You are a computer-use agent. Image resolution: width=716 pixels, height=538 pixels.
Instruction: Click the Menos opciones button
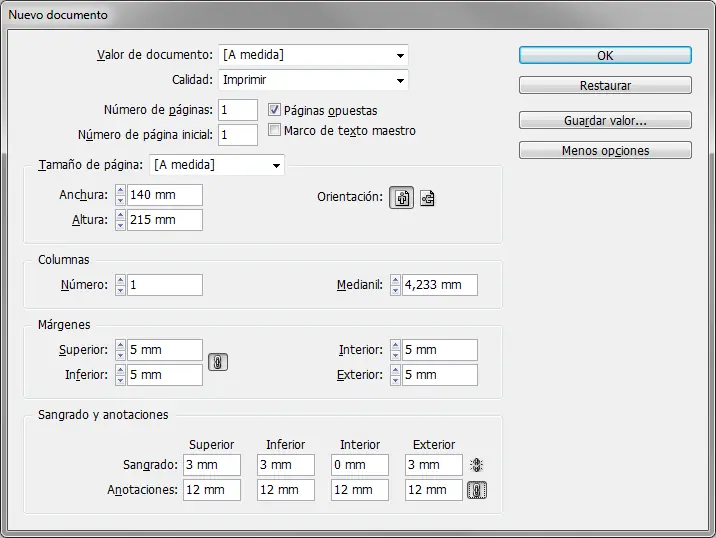click(605, 150)
